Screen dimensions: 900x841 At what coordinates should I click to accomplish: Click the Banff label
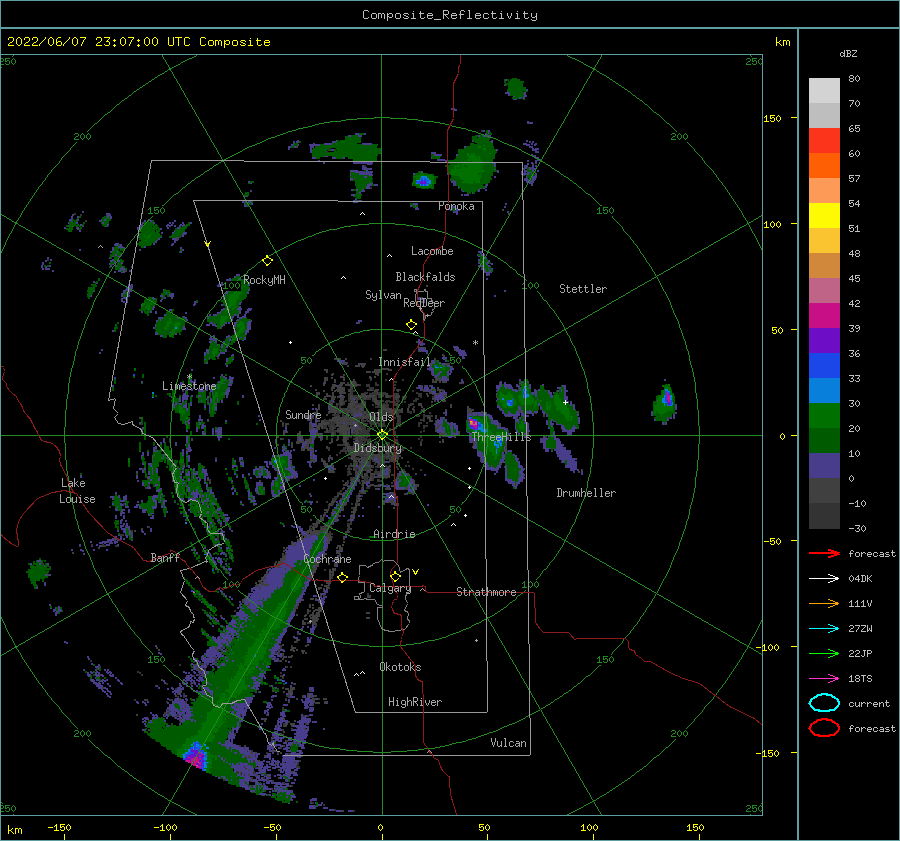[x=165, y=557]
